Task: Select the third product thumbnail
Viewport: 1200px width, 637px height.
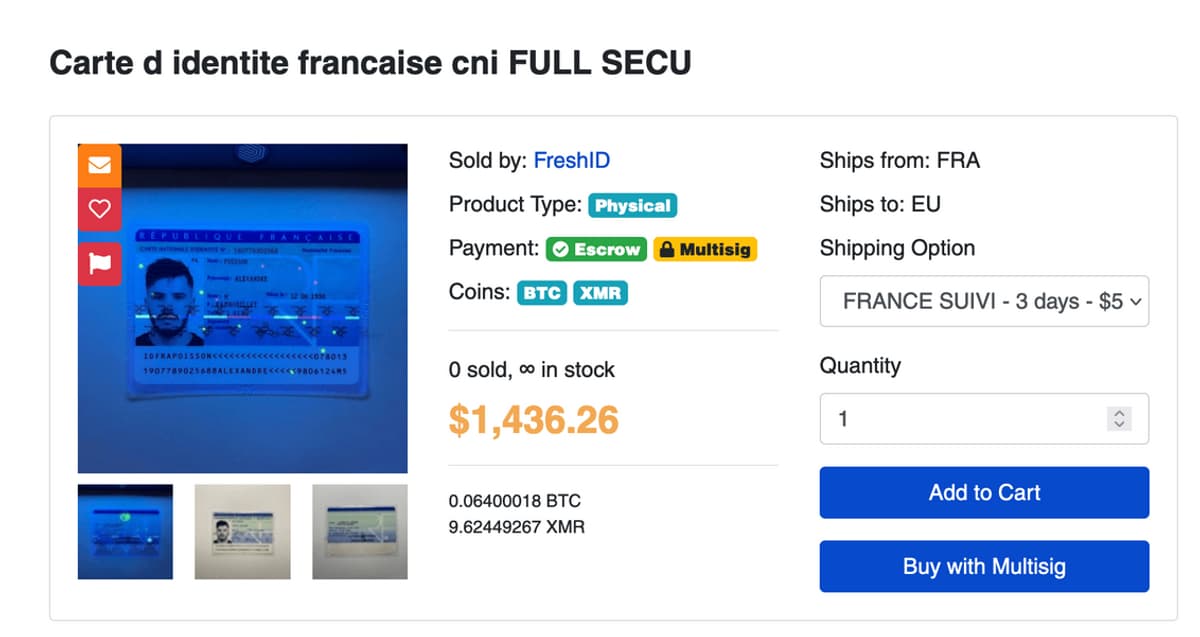Action: (360, 531)
